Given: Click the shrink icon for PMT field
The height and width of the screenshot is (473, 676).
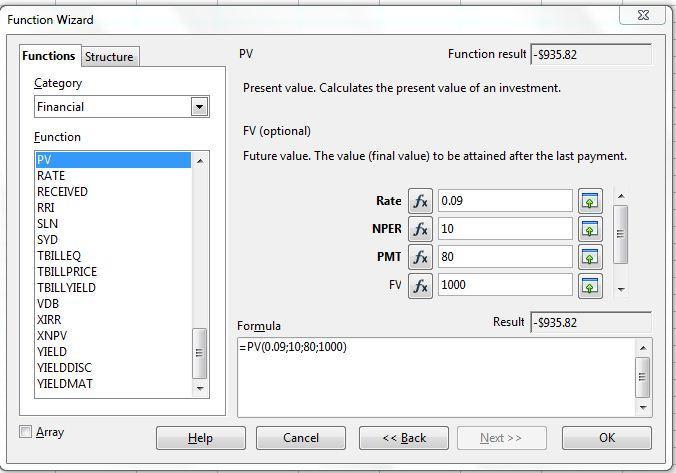Looking at the screenshot, I should click(x=590, y=257).
